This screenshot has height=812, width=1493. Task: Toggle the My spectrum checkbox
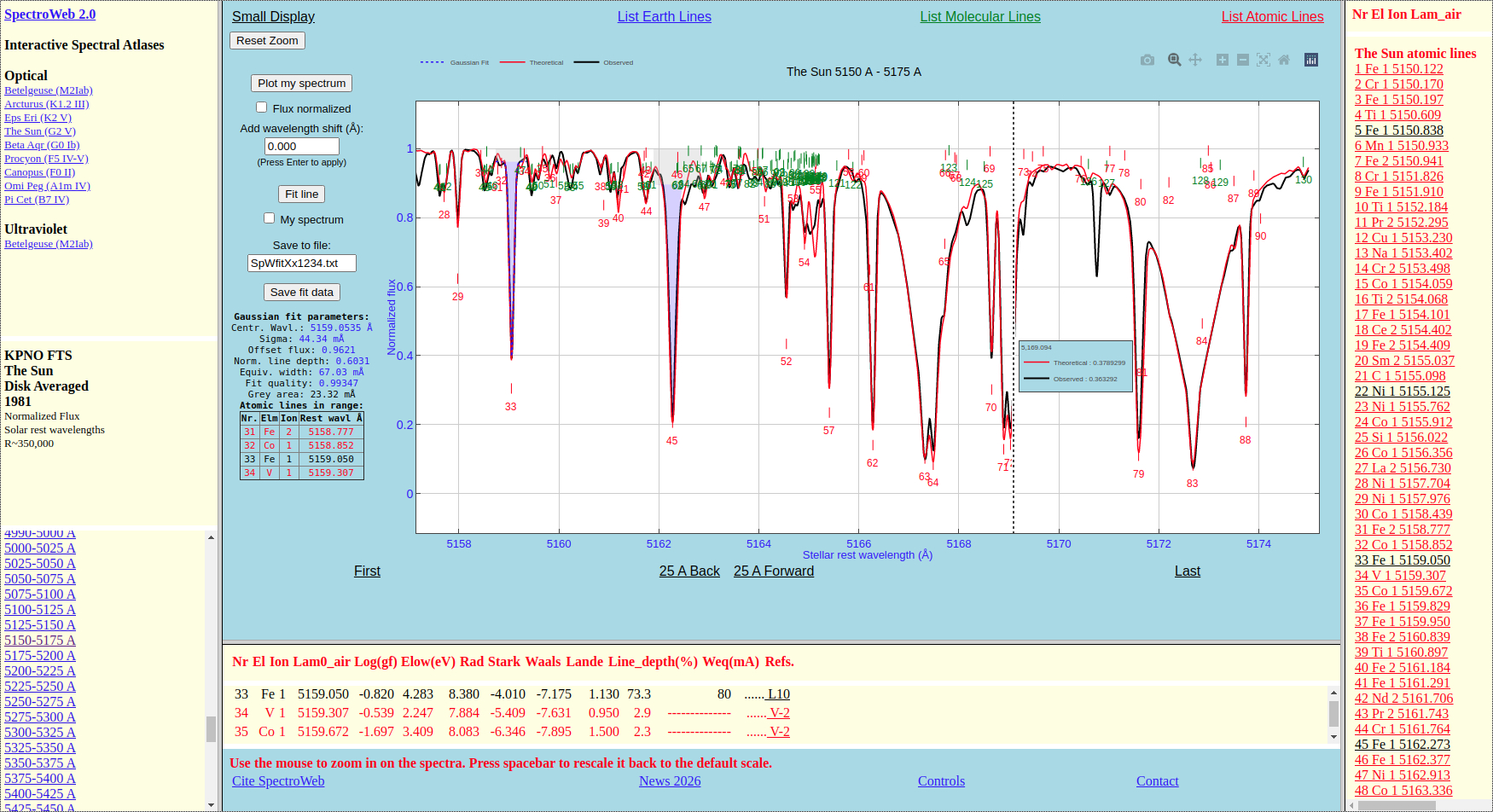click(270, 218)
